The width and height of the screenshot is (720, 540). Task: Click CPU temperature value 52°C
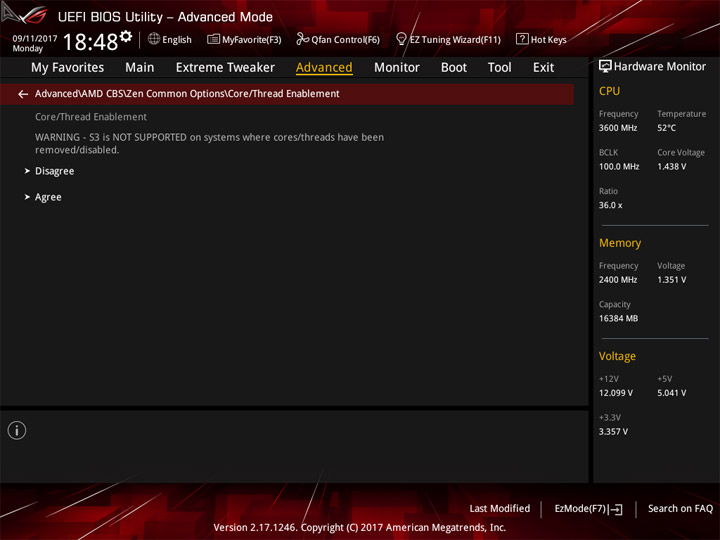pyautogui.click(x=666, y=128)
